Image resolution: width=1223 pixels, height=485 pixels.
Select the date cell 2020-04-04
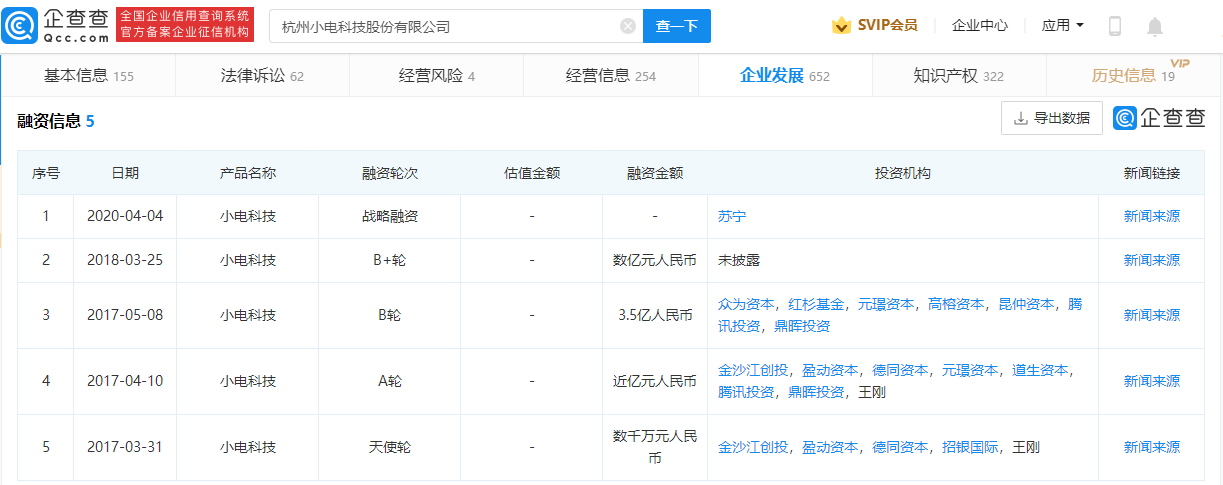point(125,216)
